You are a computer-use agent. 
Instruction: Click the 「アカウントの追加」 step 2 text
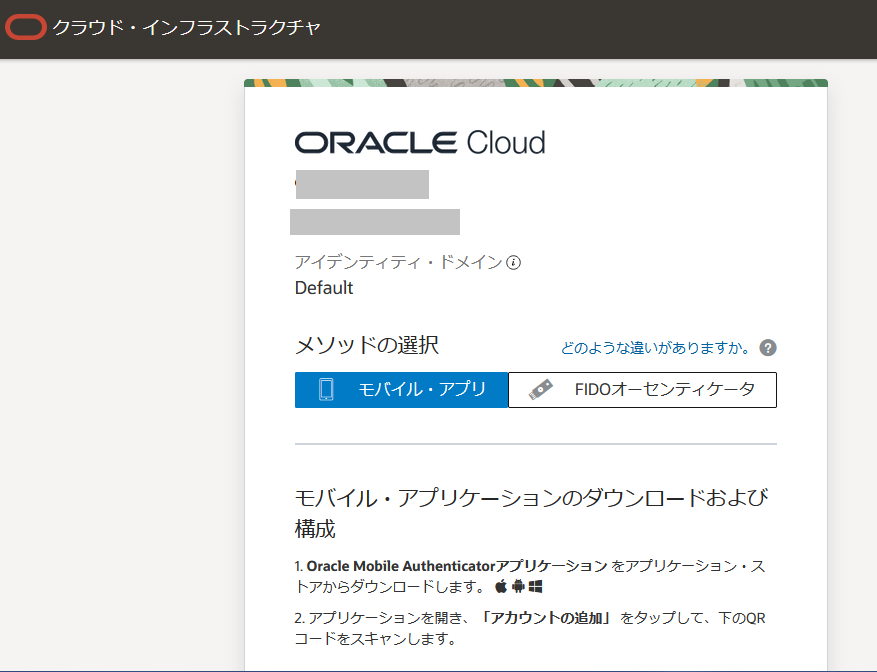pos(546,618)
